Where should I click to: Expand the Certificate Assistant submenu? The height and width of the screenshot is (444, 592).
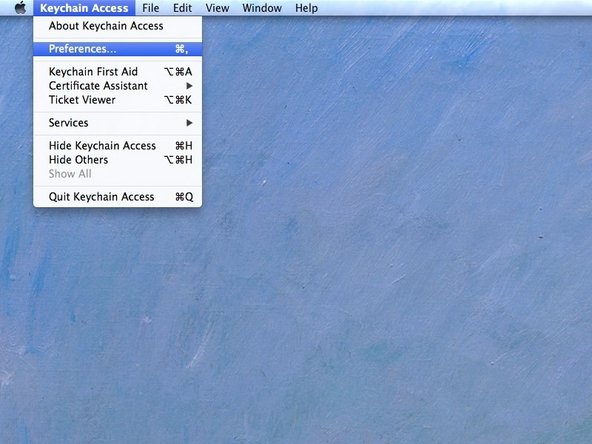point(117,86)
